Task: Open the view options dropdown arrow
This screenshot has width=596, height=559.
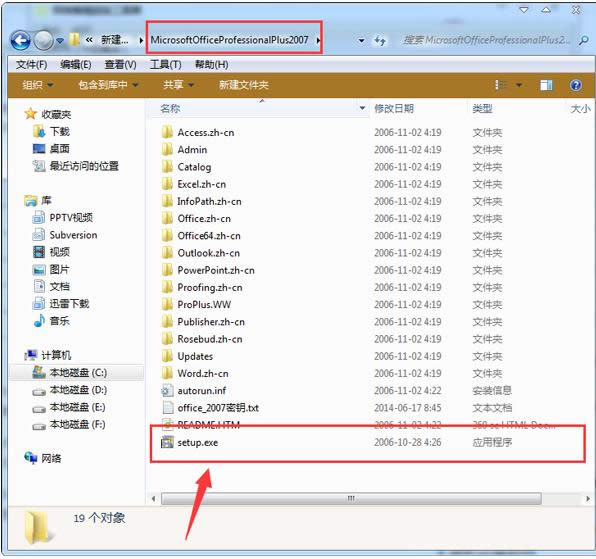Action: (519, 85)
